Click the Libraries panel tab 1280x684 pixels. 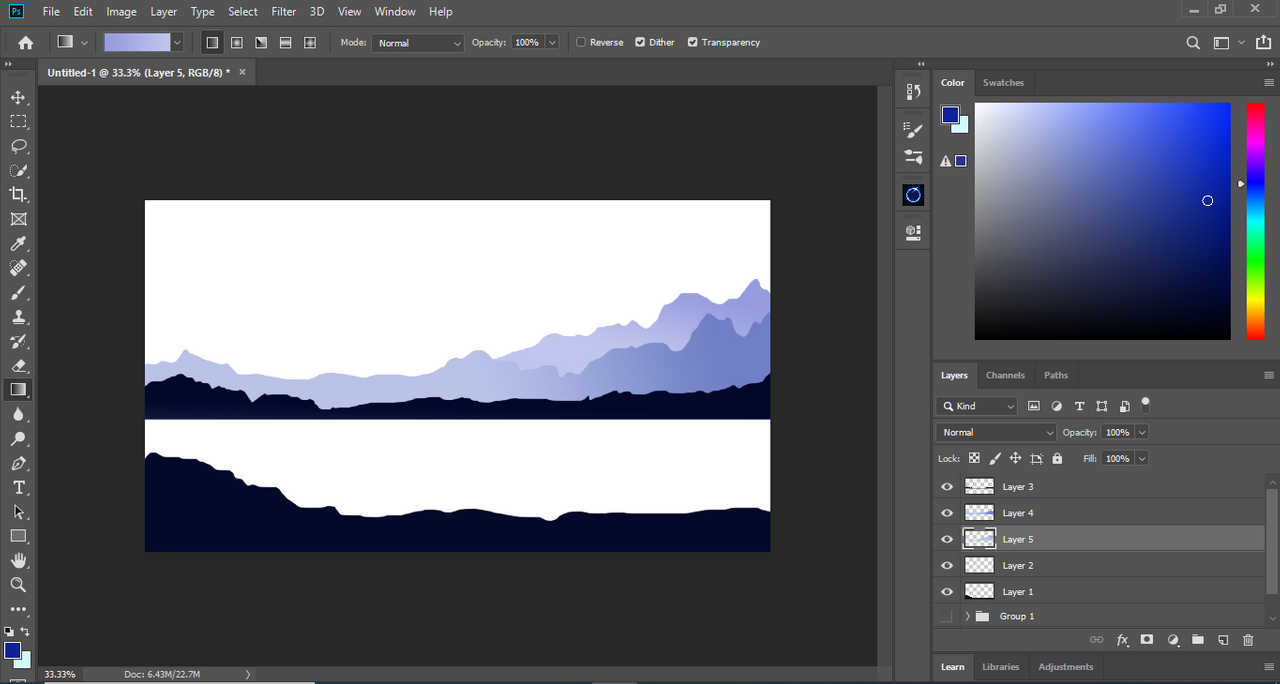click(1000, 667)
